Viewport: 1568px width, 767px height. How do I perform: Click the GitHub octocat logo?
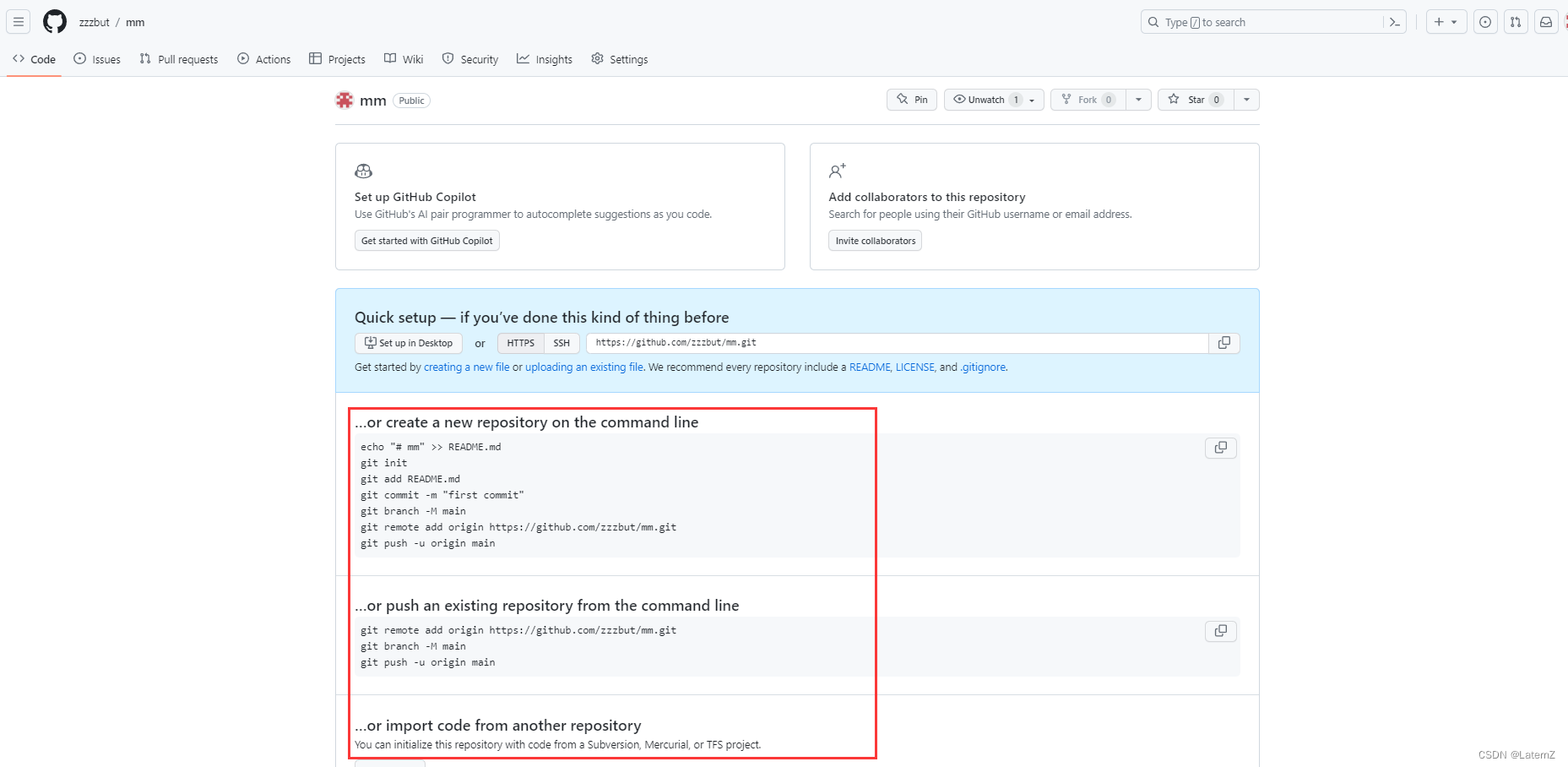coord(55,22)
